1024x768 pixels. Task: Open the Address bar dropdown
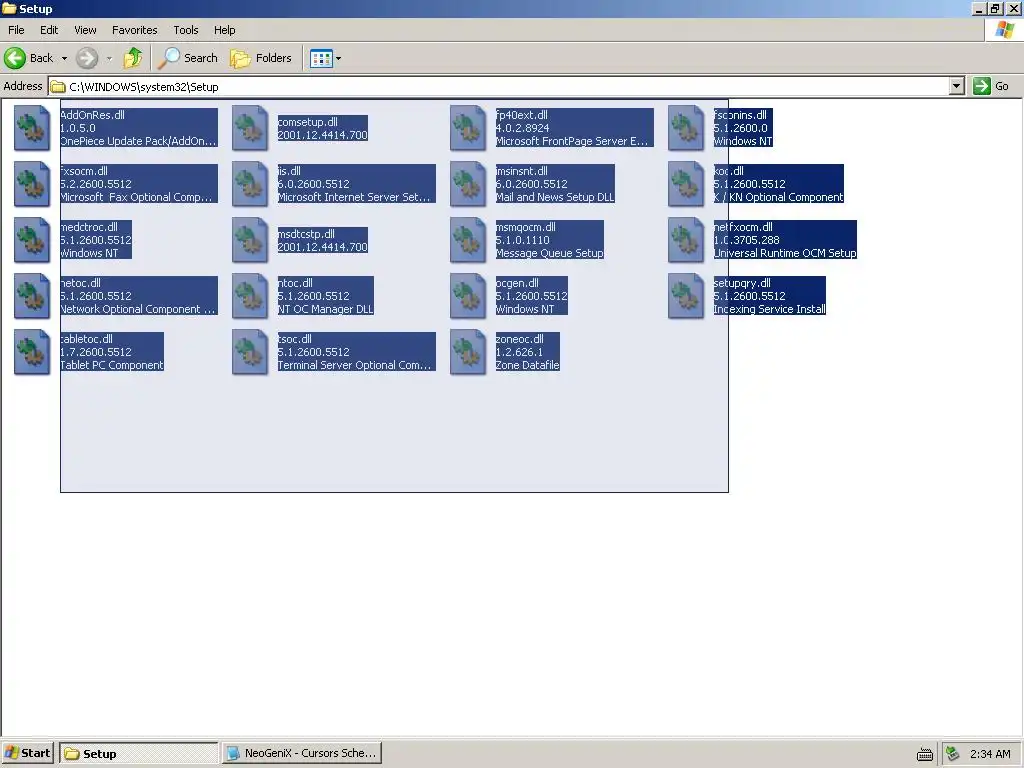957,86
